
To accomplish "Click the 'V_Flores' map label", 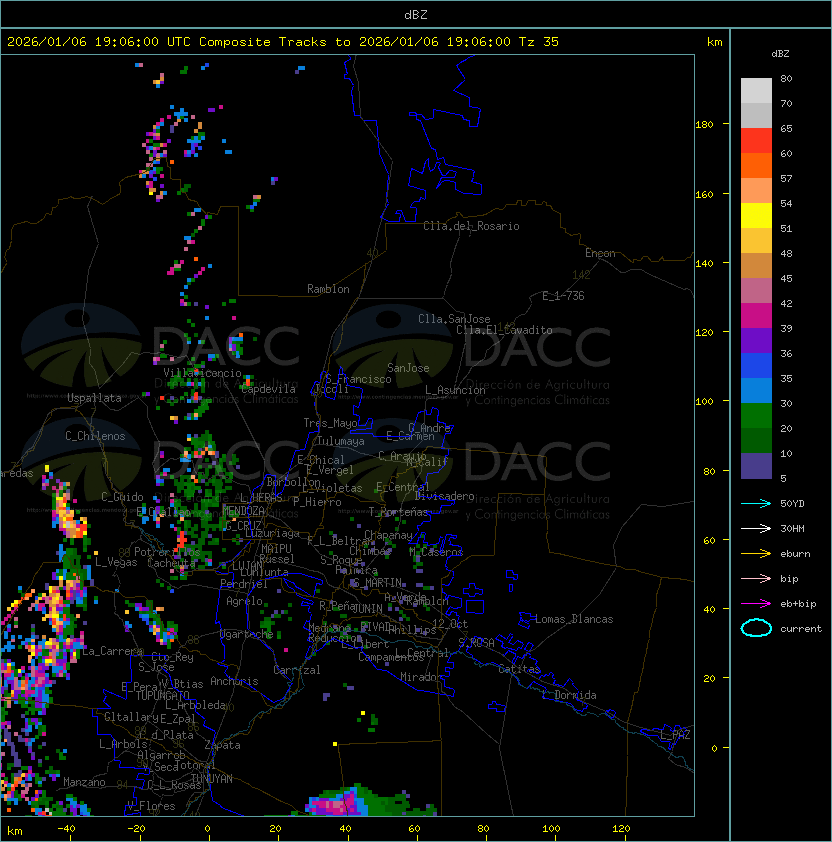I will point(151,806).
